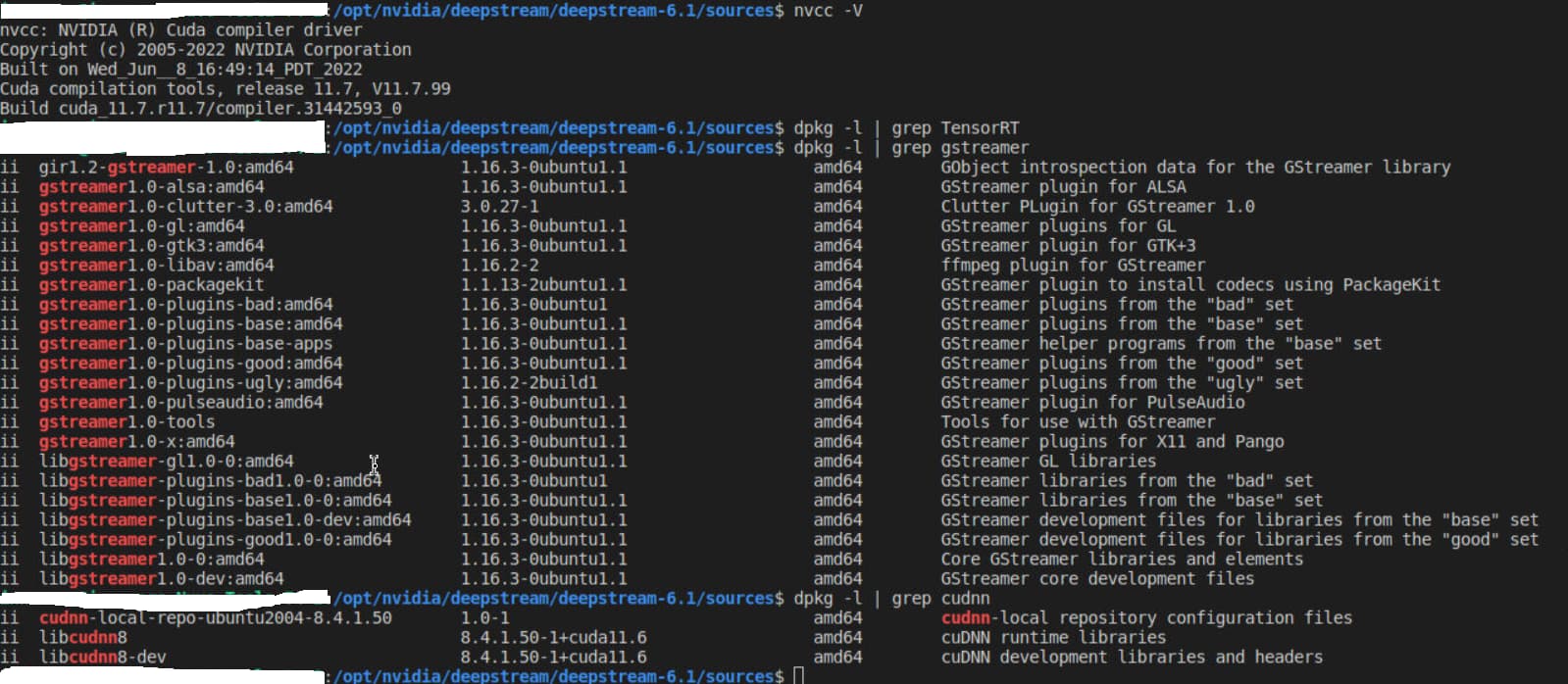Click description 'GStreamer helper programs from the "base" set'
The height and width of the screenshot is (684, 1568).
click(x=1161, y=344)
